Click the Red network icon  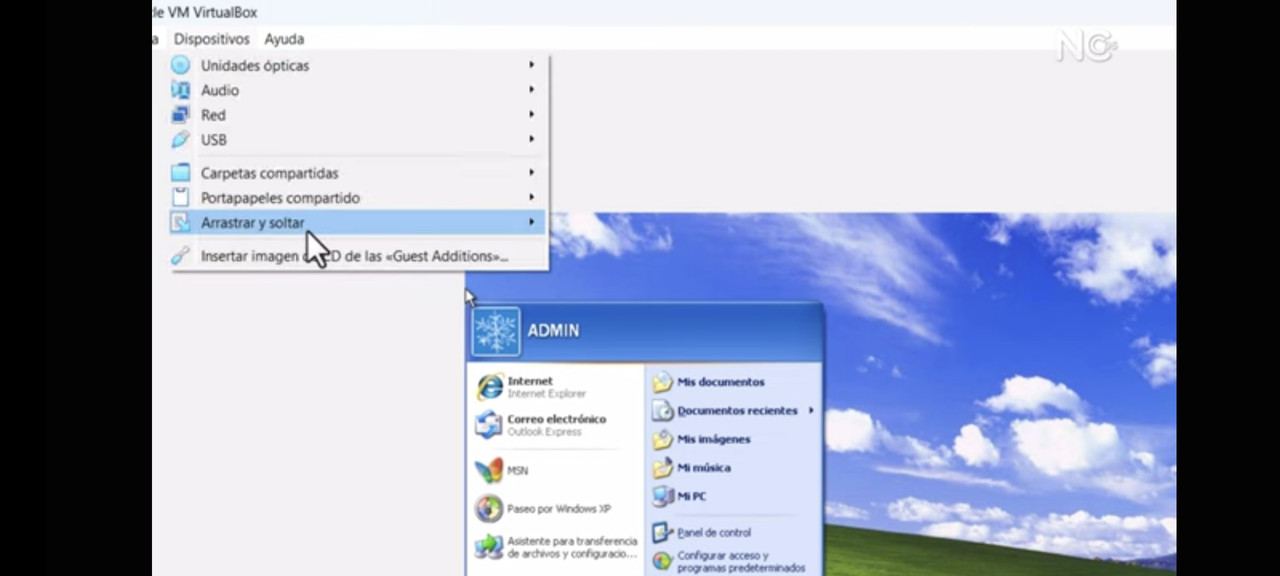point(180,115)
